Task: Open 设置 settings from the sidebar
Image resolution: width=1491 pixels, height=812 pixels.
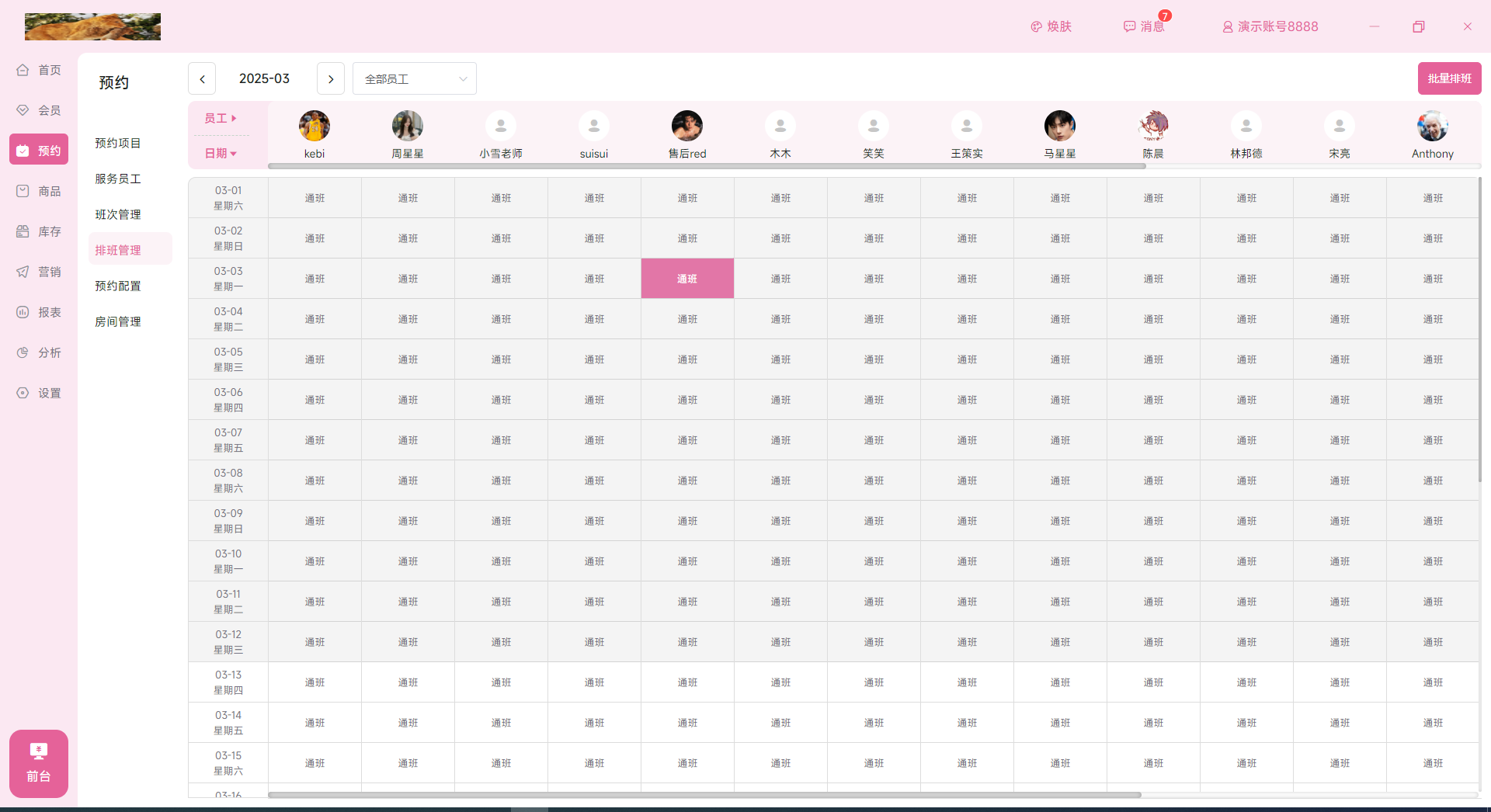Action: tap(23, 393)
